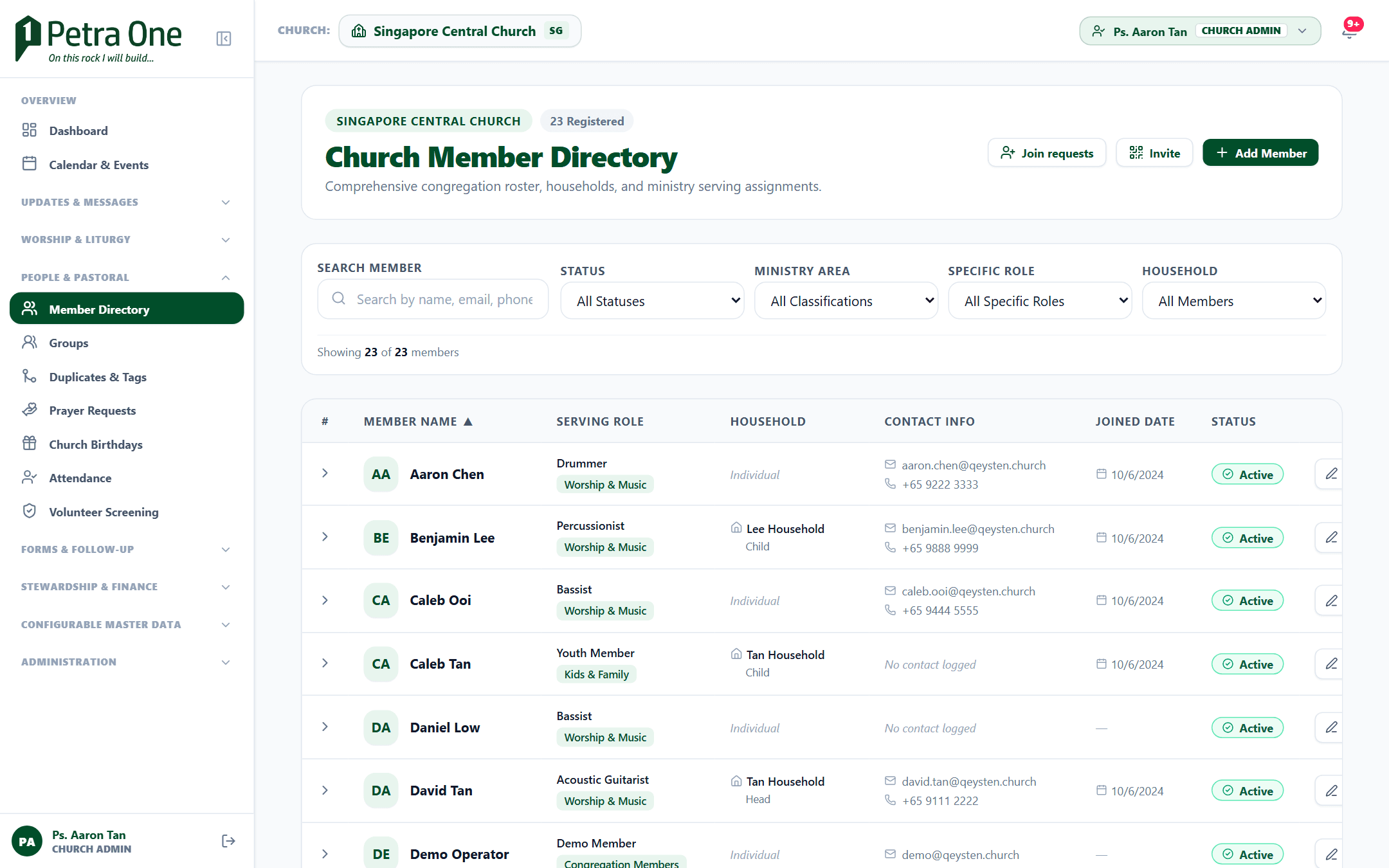The image size is (1389, 868).
Task: Sort by Member Name column header
Action: (x=418, y=421)
